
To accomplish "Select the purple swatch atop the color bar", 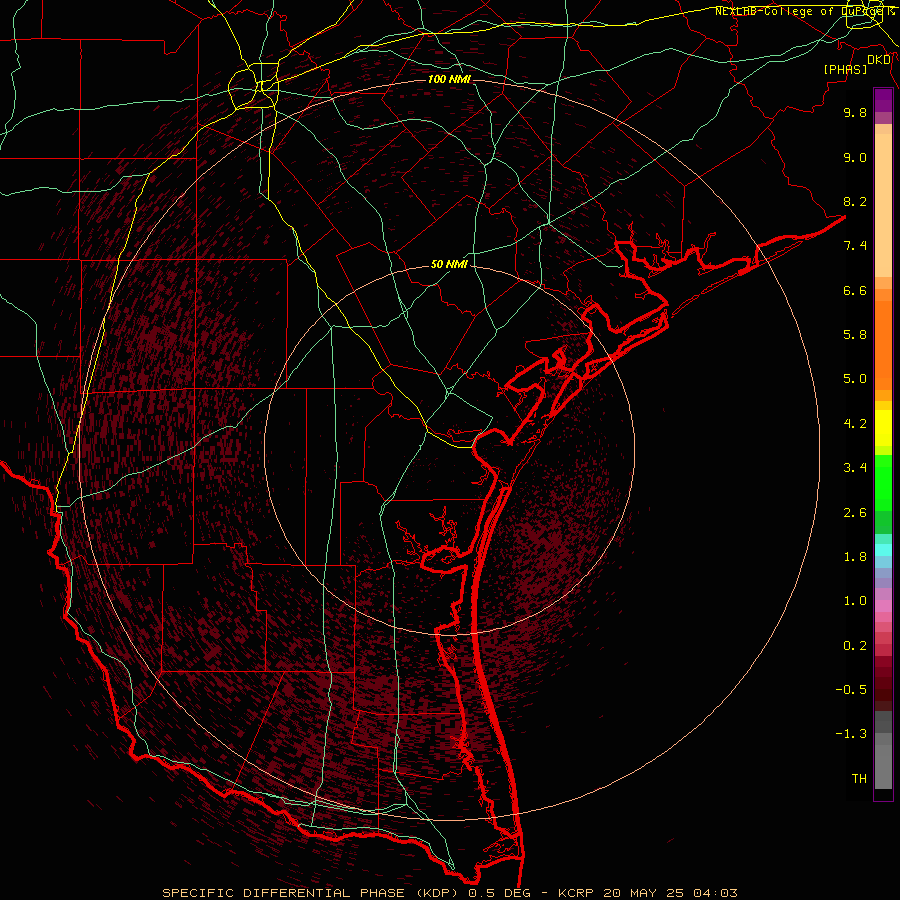I will click(883, 100).
